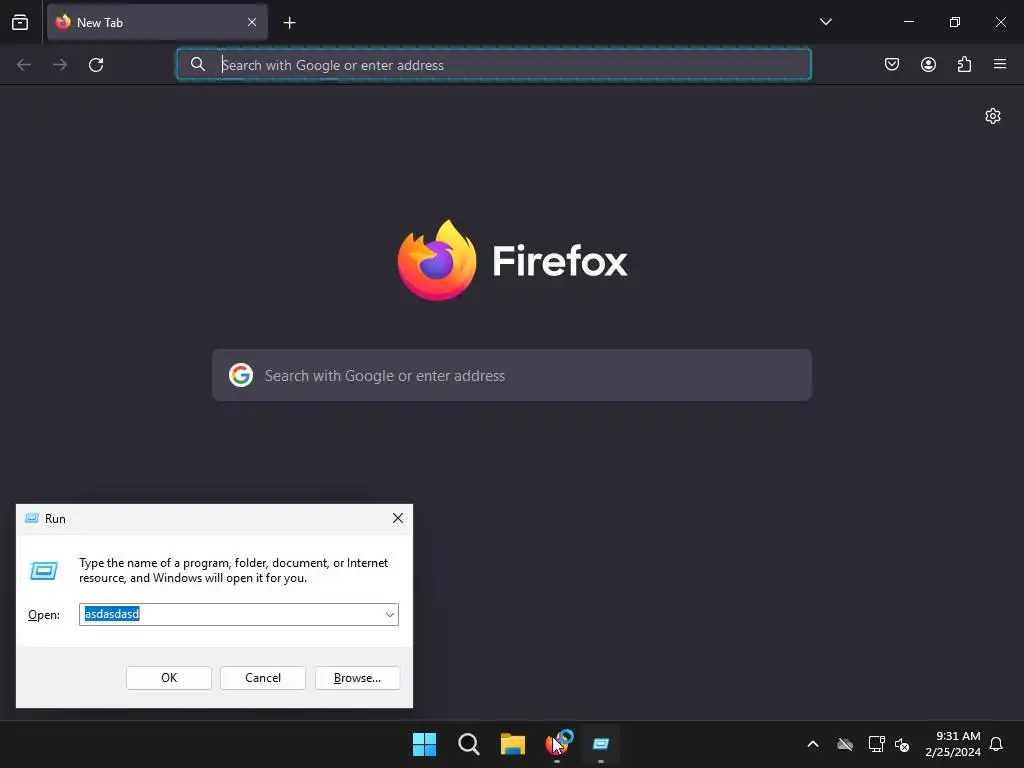Click Cancel in the Run dialog

tap(263, 678)
